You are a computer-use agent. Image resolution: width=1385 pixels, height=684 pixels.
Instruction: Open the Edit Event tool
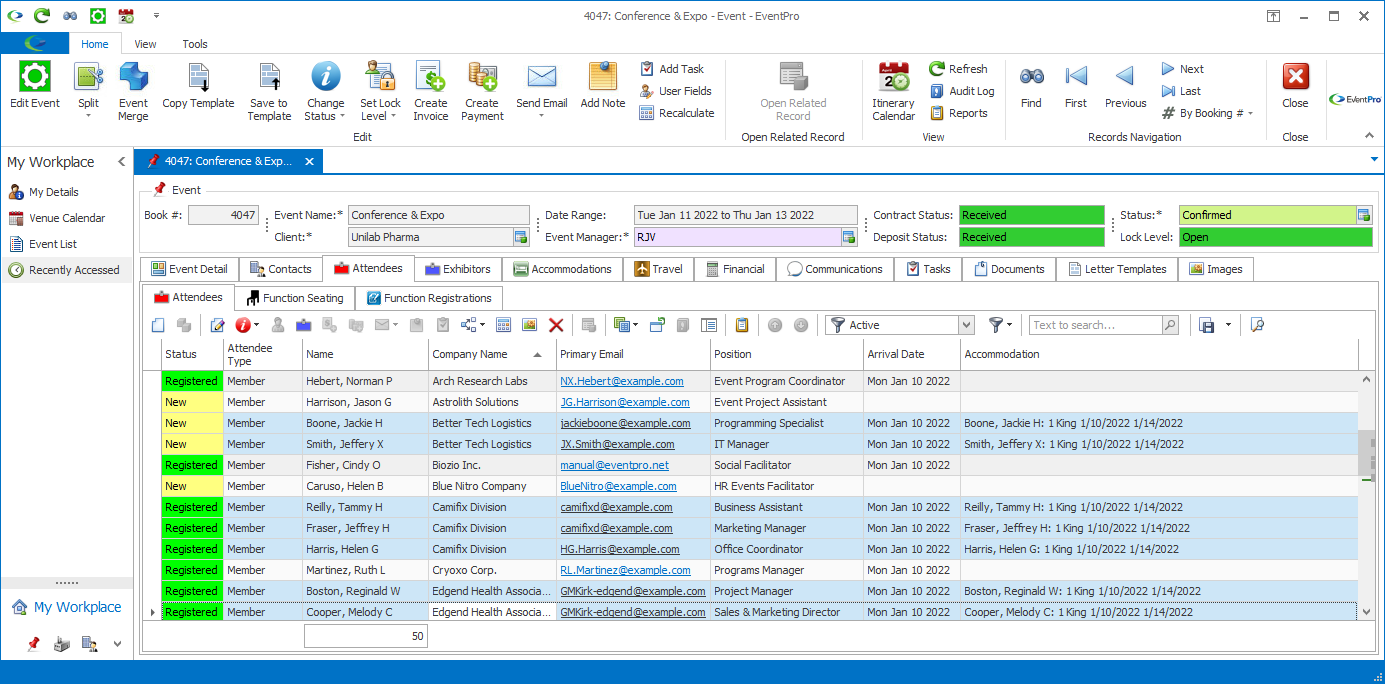coord(34,86)
